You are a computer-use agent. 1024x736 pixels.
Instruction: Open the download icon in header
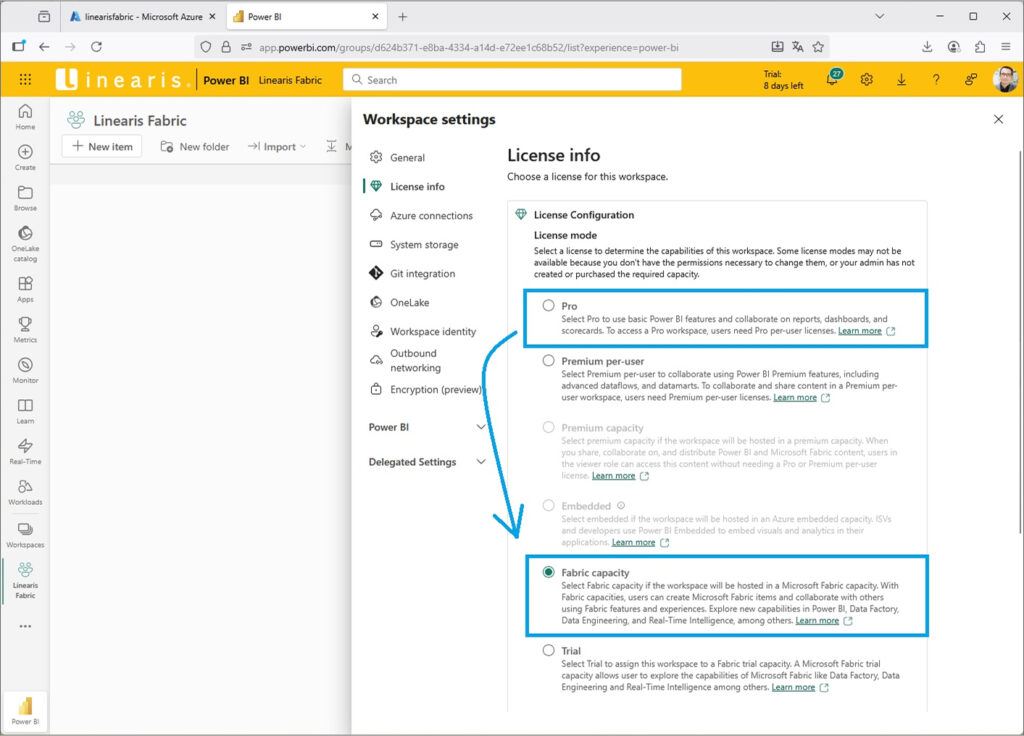[x=901, y=79]
